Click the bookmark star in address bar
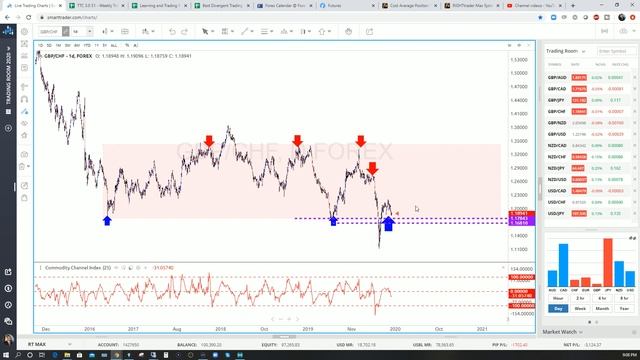This screenshot has height=360, width=640. (x=540, y=18)
